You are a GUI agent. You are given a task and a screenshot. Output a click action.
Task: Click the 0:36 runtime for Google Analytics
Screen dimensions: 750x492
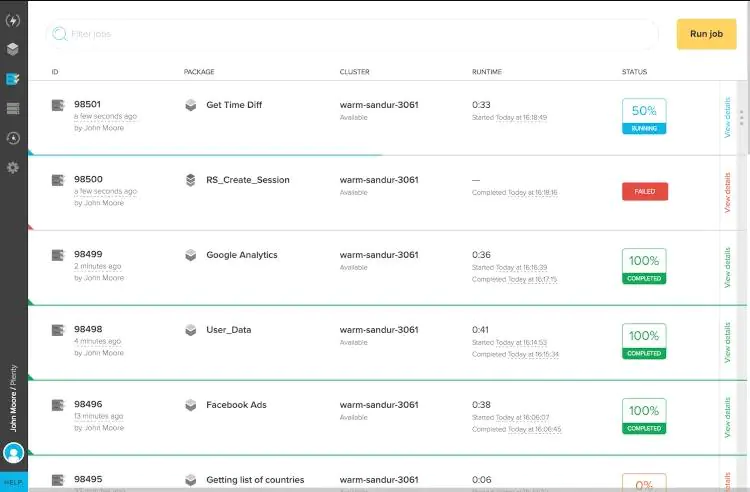pos(481,255)
